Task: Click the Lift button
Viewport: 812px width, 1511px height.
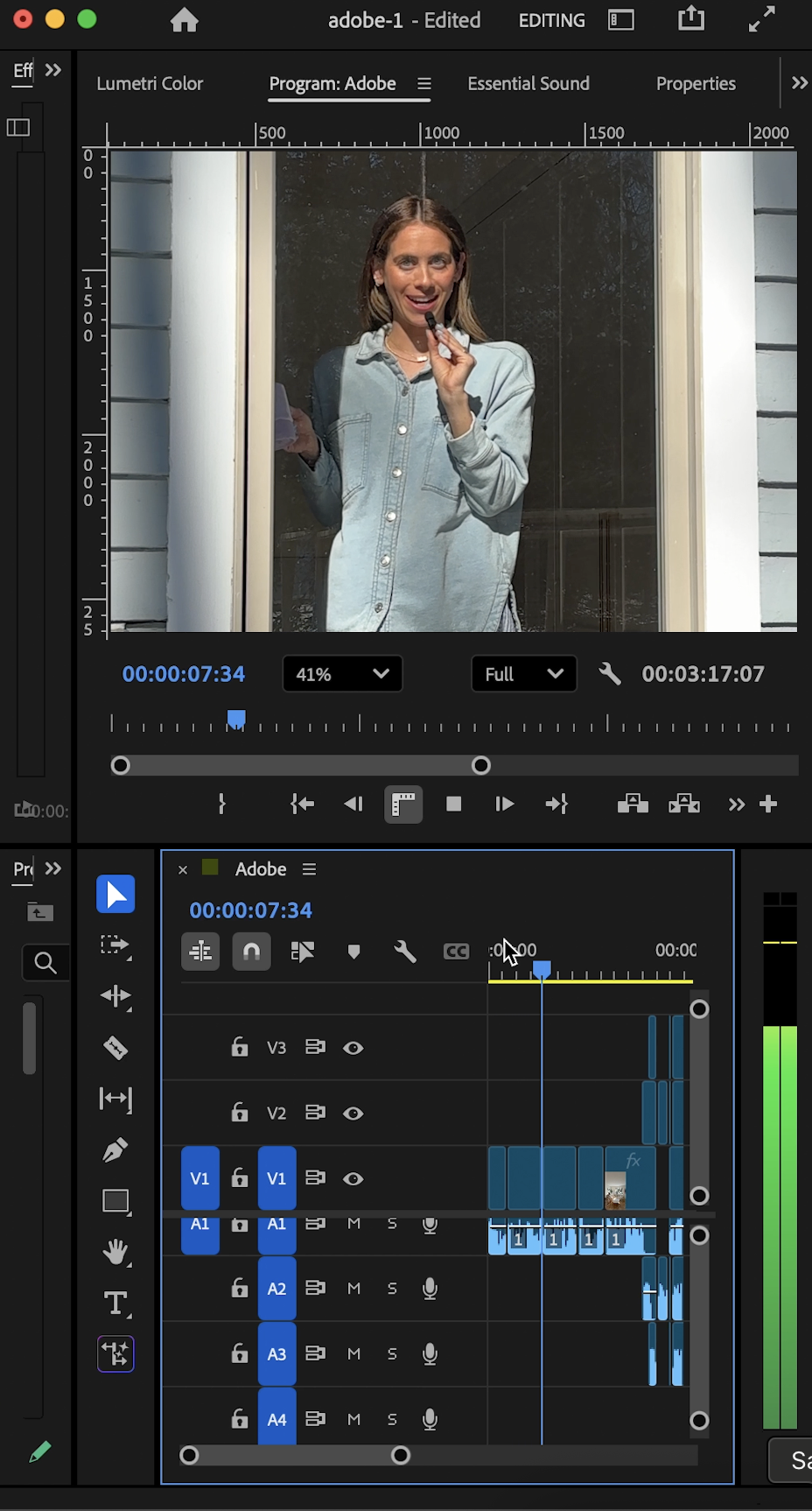Action: (x=633, y=804)
